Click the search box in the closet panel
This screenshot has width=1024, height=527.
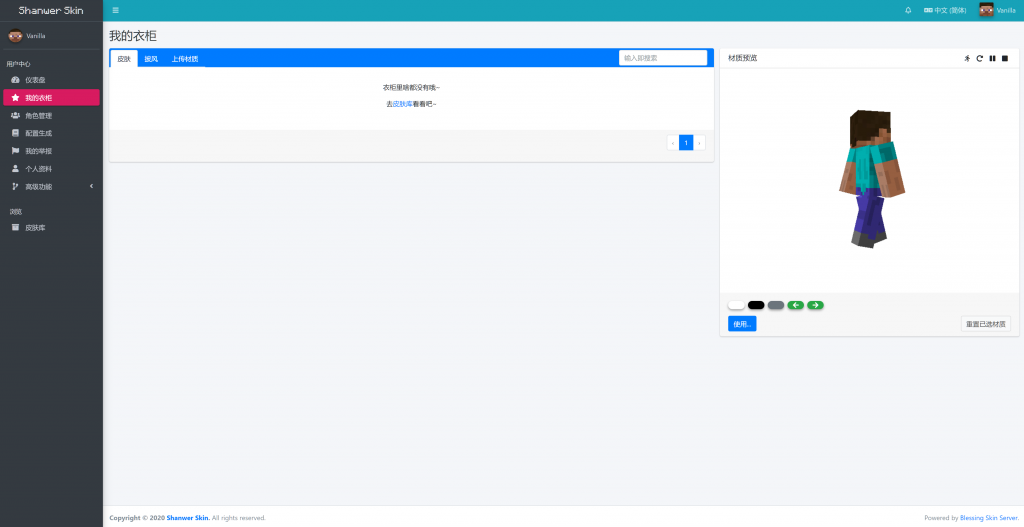point(662,58)
